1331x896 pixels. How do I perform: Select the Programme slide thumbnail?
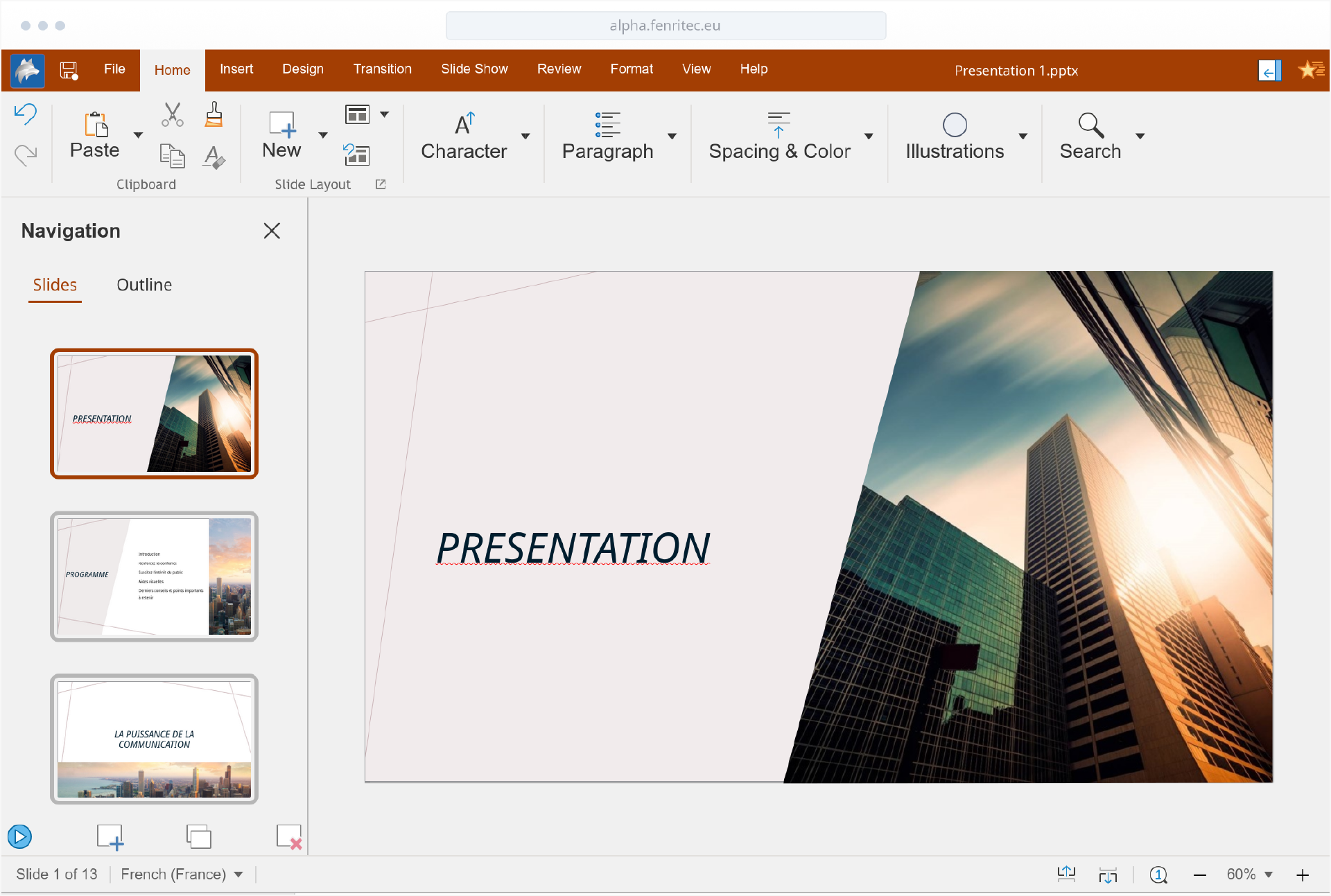(x=154, y=577)
